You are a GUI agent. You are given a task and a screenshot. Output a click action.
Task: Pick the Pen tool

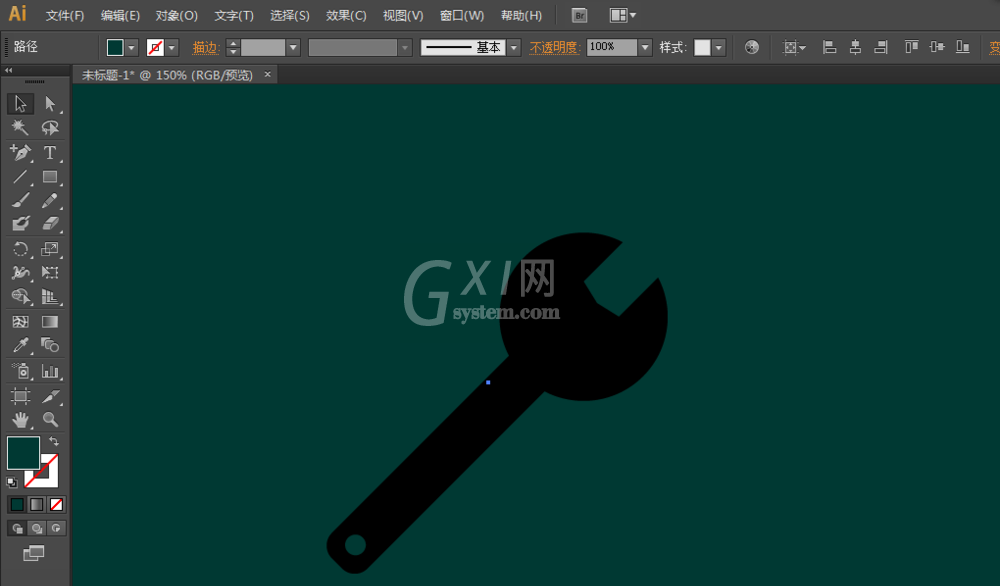[20, 152]
